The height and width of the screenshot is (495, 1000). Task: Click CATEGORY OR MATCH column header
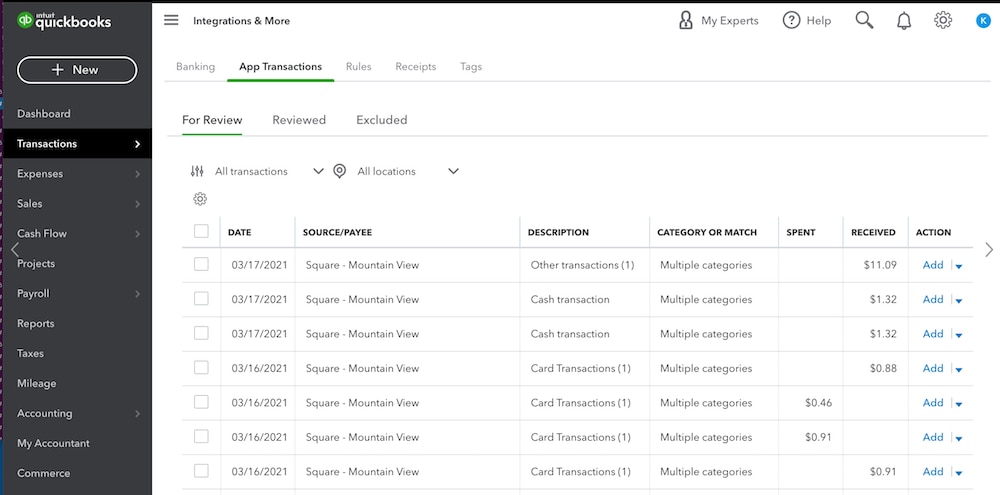(707, 232)
